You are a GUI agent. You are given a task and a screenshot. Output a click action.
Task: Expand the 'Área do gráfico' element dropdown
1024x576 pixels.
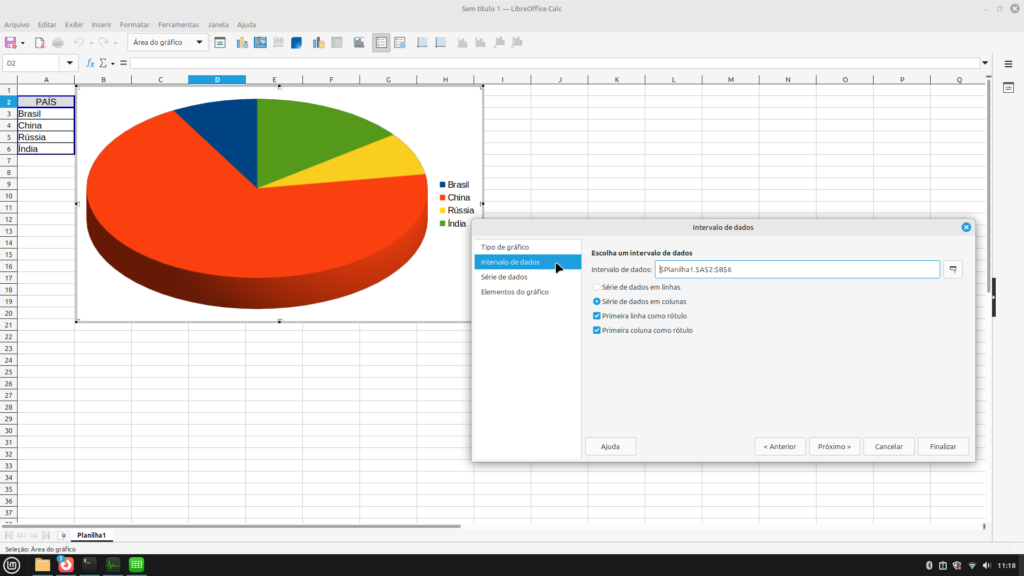point(200,43)
